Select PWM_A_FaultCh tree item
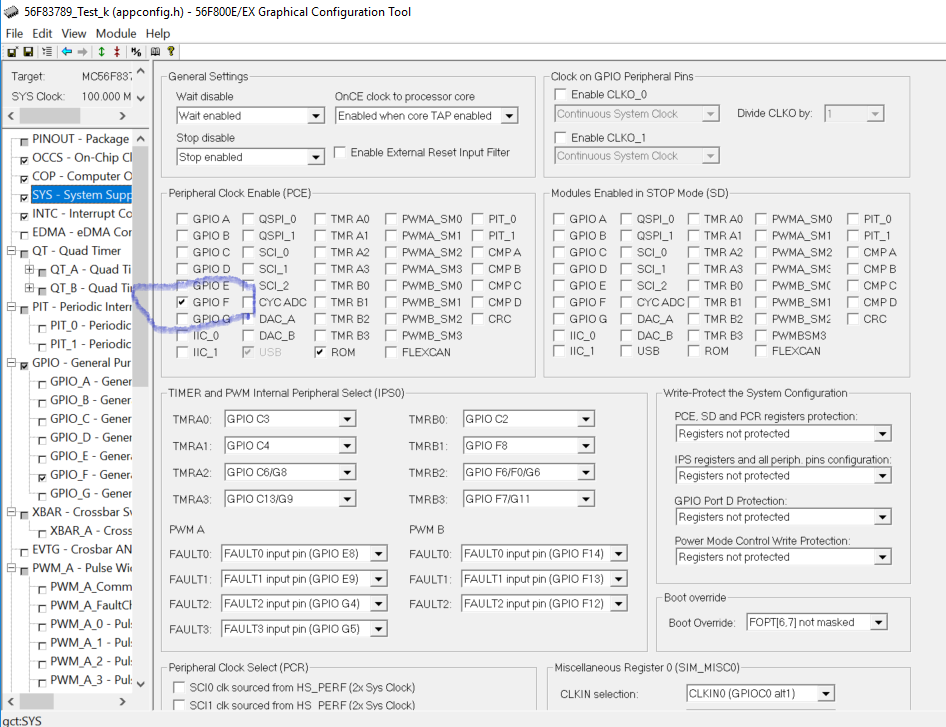Screen dimensions: 946x727 (x=90, y=605)
